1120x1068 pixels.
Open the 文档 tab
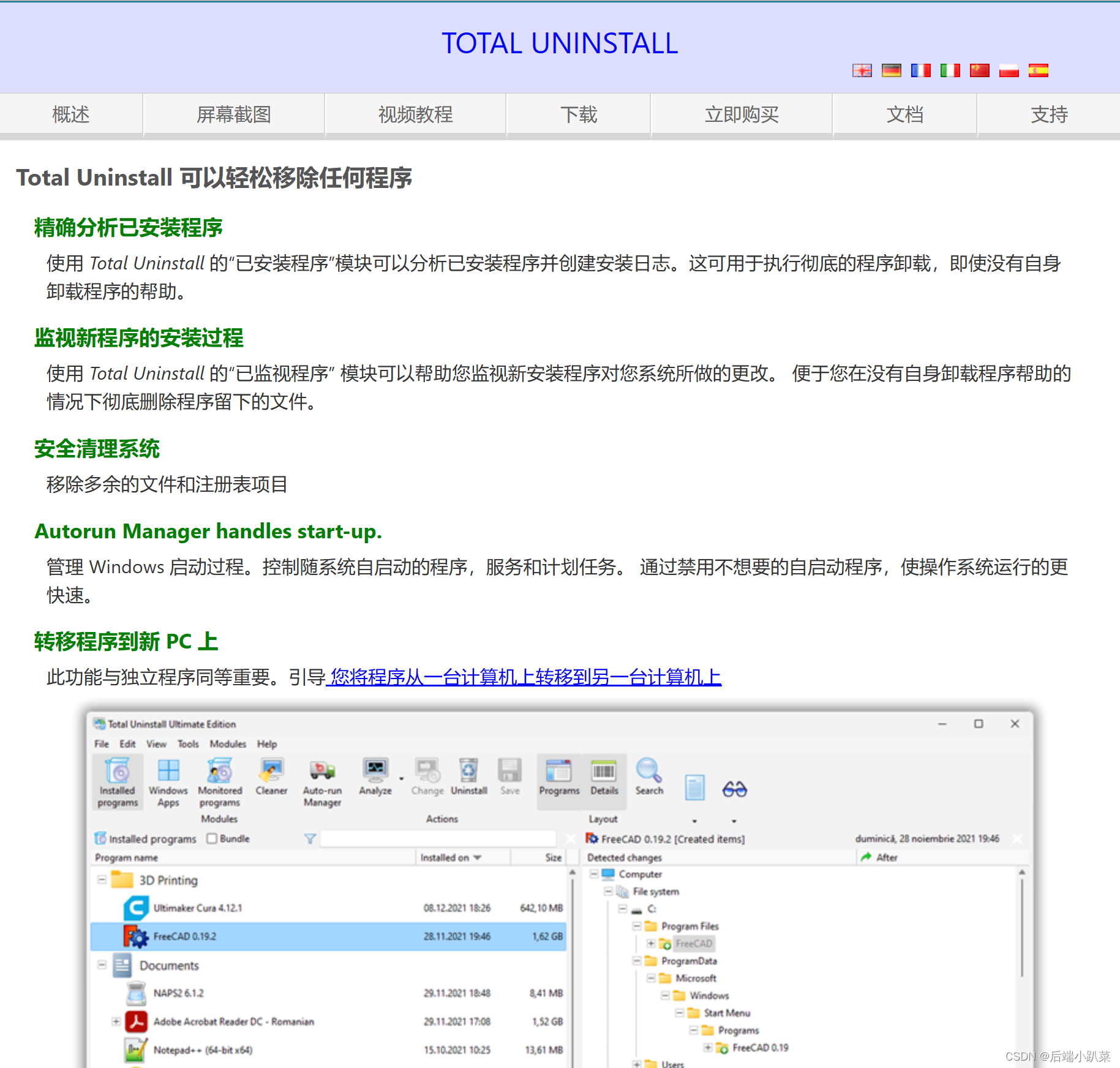coord(905,115)
